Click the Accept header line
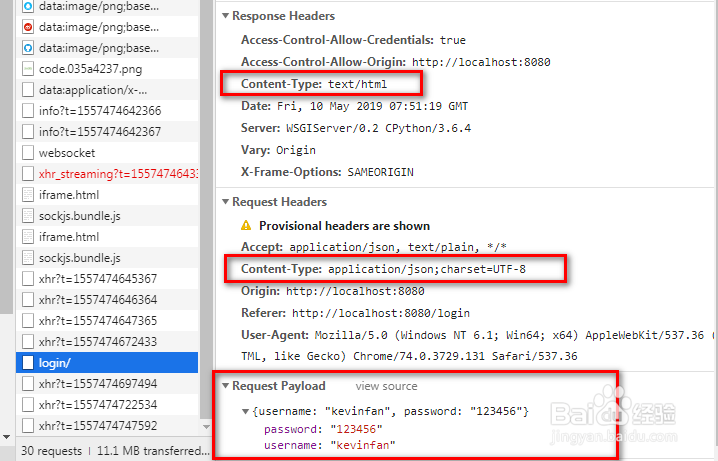 (374, 247)
